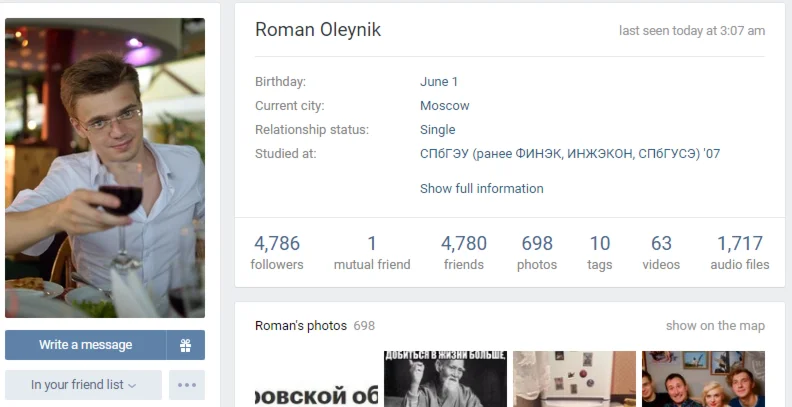The height and width of the screenshot is (407, 792).
Task: Open the 1 mutual friend counter
Action: pos(372,252)
